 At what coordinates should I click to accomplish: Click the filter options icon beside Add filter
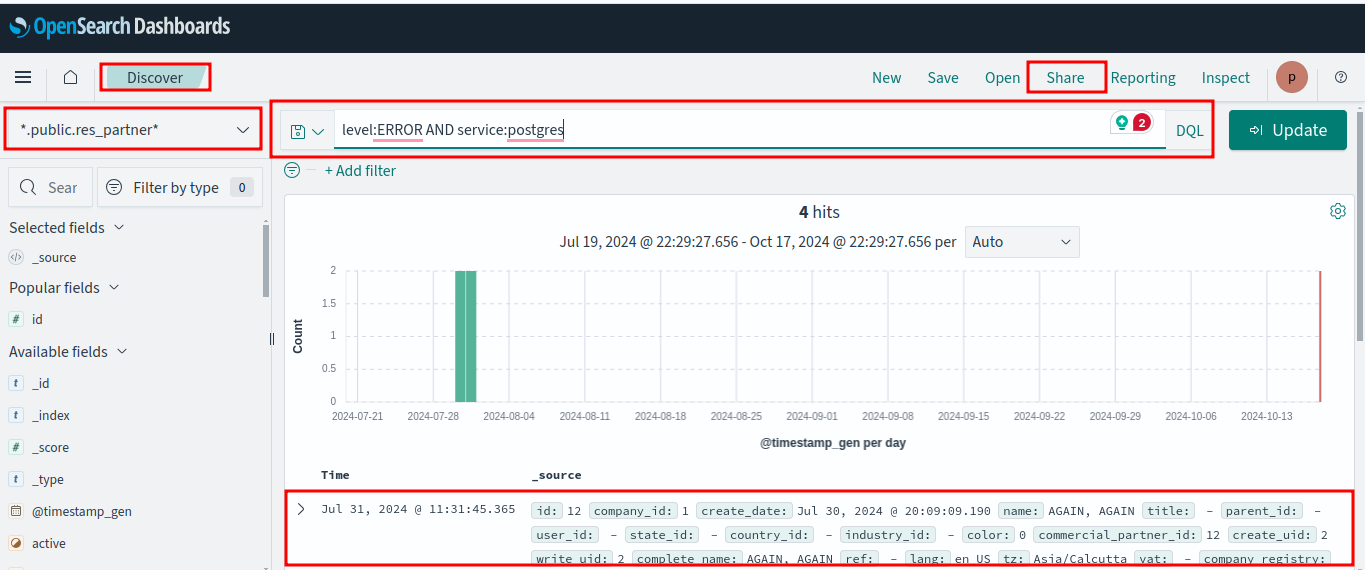[292, 171]
